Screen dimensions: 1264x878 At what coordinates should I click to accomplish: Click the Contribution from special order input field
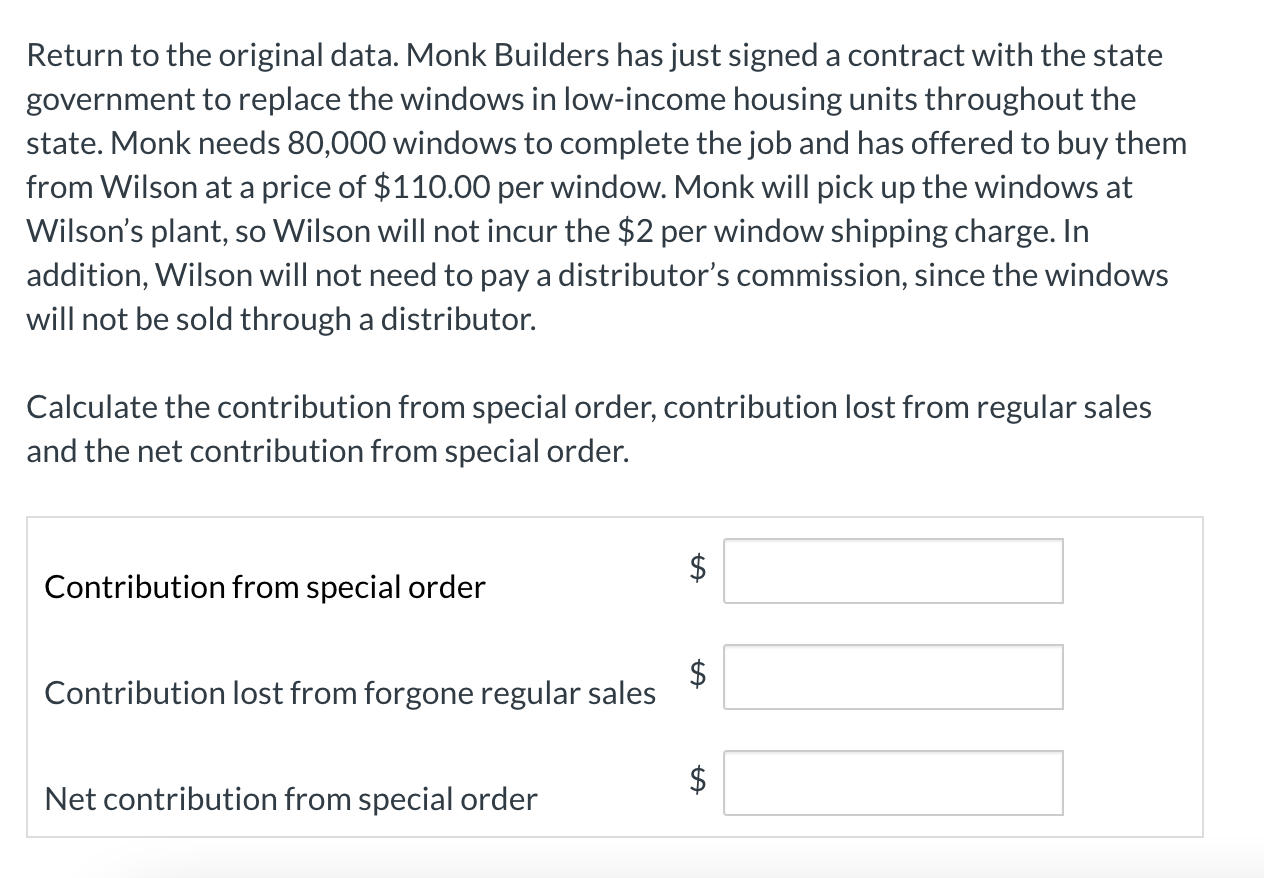point(893,571)
